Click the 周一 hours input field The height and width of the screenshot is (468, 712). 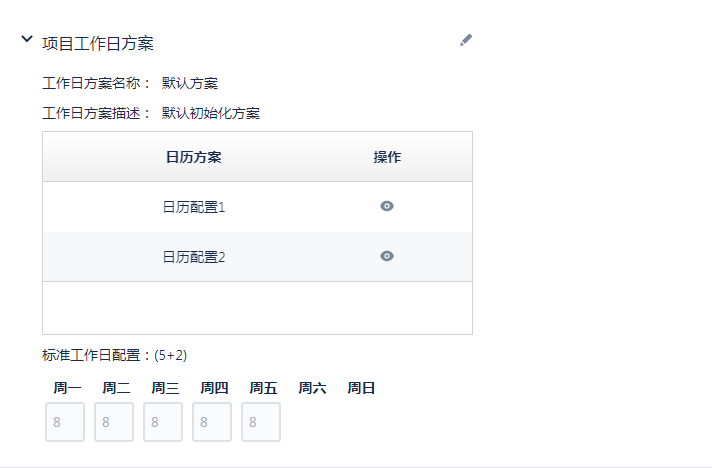tap(65, 422)
